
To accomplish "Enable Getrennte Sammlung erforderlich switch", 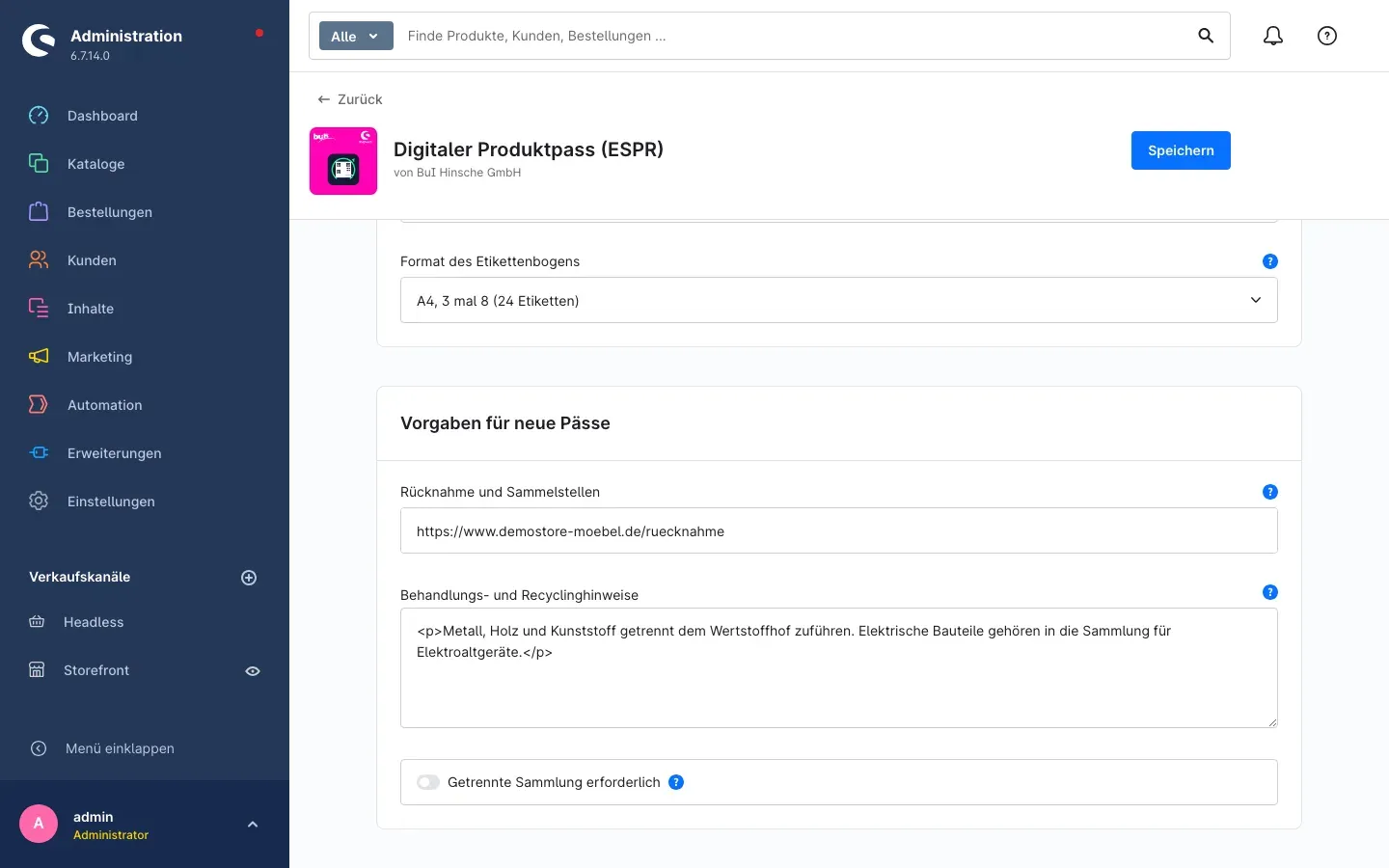I will click(x=428, y=782).
